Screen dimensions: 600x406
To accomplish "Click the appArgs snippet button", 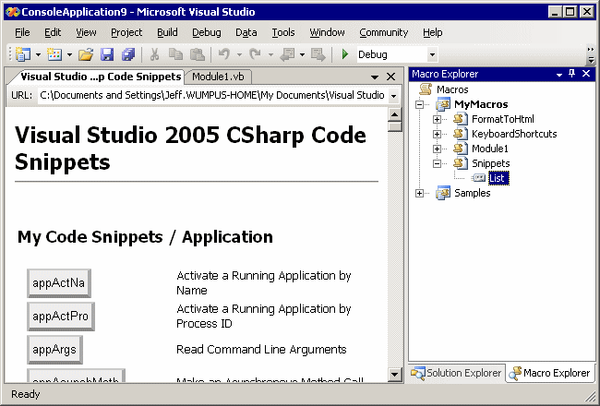I will (54, 349).
